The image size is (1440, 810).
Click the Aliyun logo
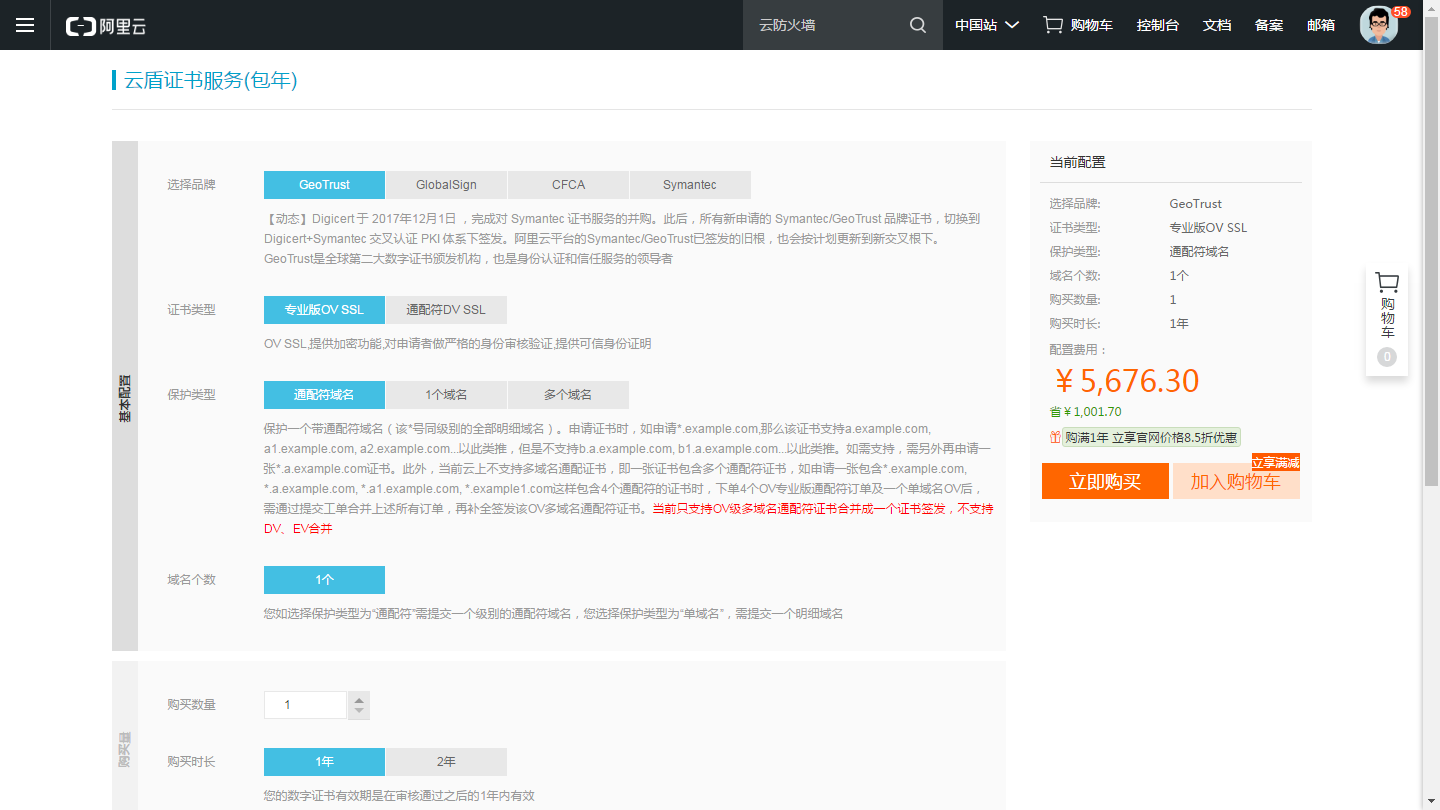[x=106, y=26]
